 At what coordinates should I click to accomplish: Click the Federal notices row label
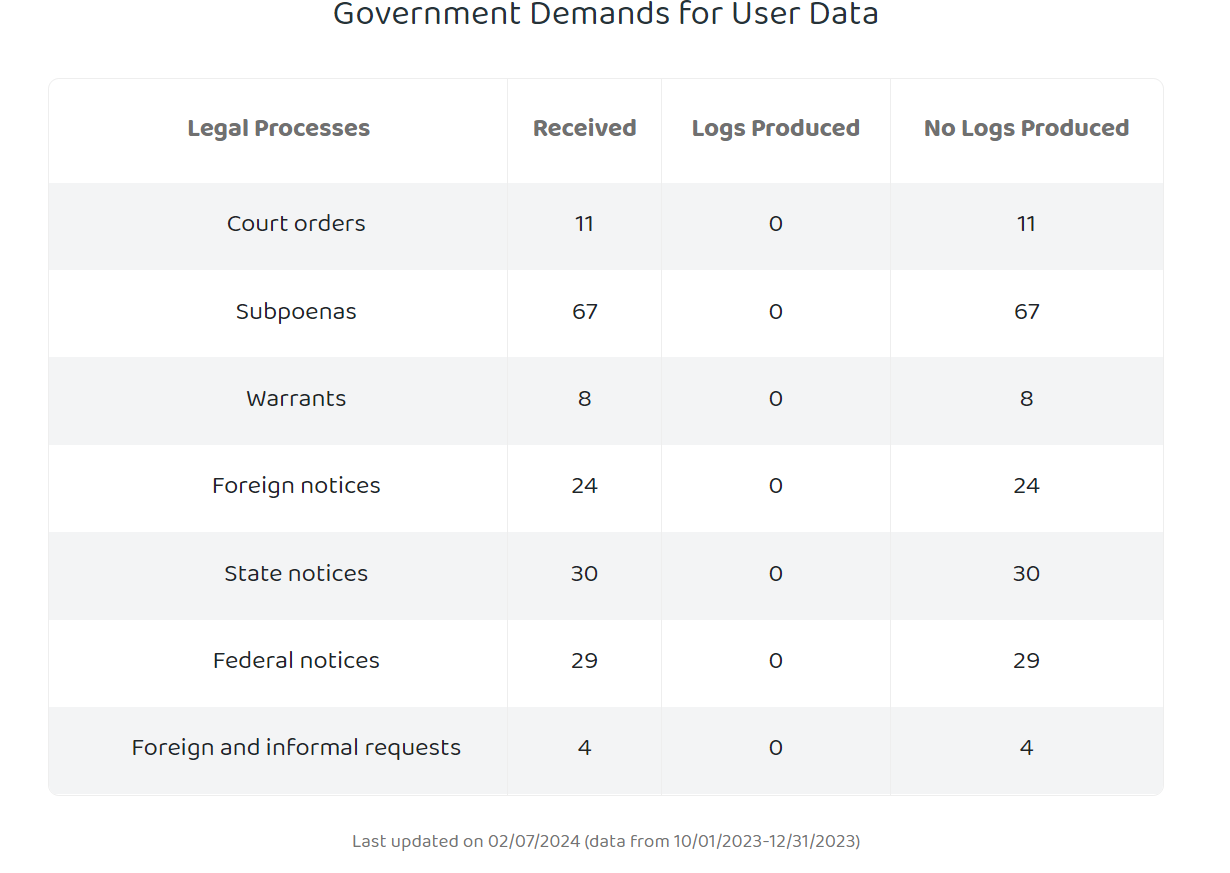(296, 660)
